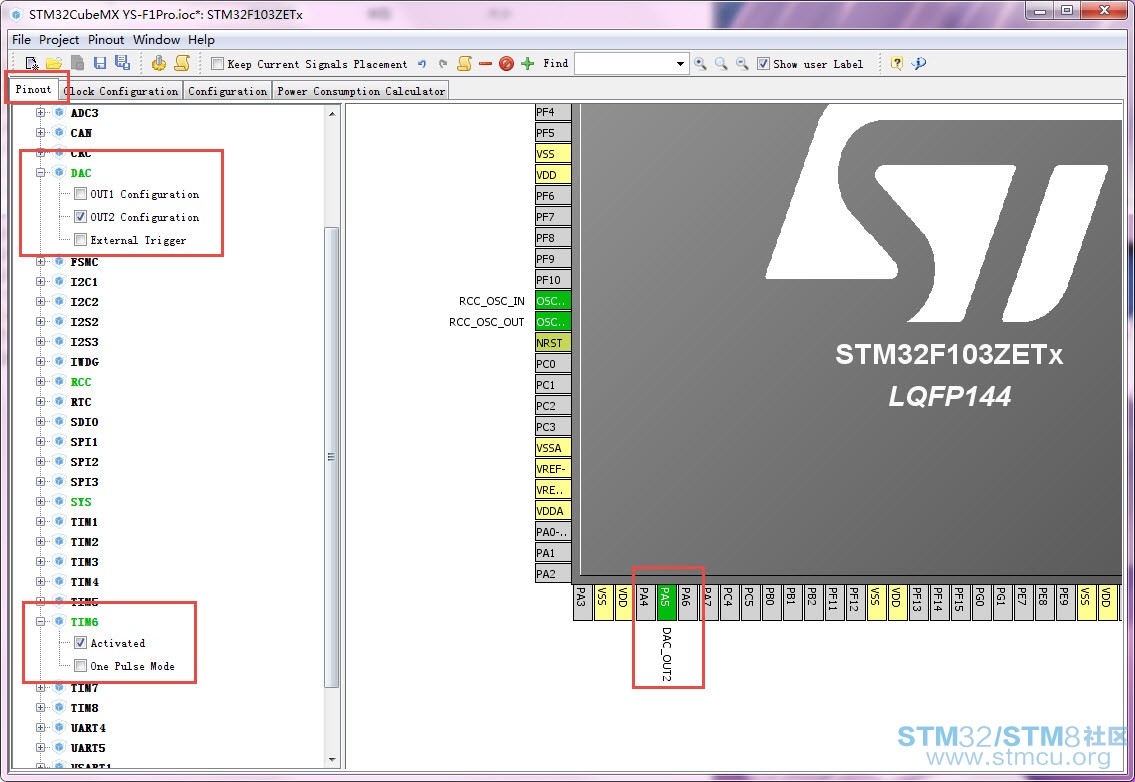Screen dimensions: 1135x782
Task: Expand the ADC3 tree node
Action: pyautogui.click(x=41, y=112)
